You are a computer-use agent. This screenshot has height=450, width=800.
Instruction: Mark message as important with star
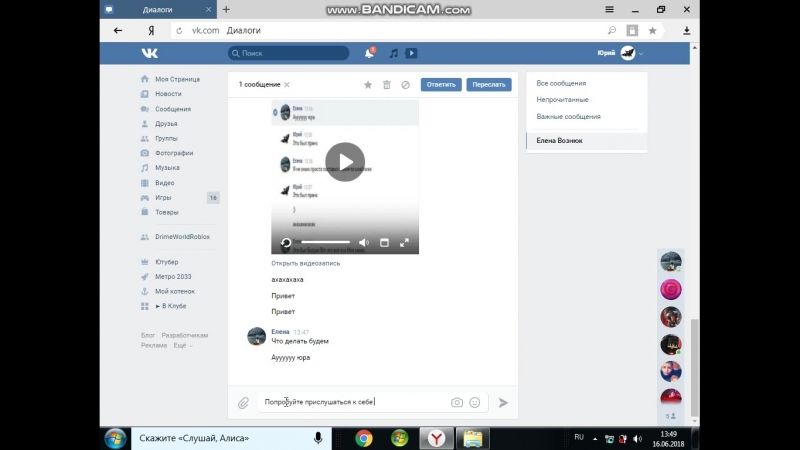(367, 85)
